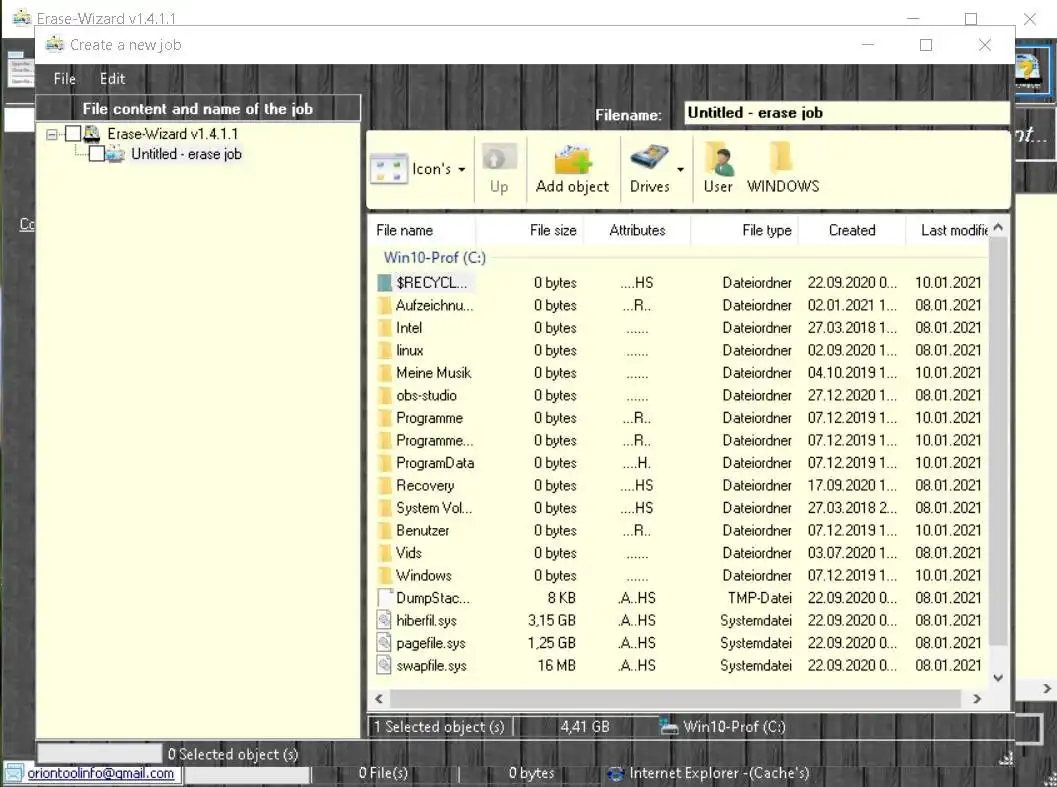Image resolution: width=1057 pixels, height=787 pixels.
Task: Click the TMP-Datei file type cell
Action: click(x=759, y=598)
